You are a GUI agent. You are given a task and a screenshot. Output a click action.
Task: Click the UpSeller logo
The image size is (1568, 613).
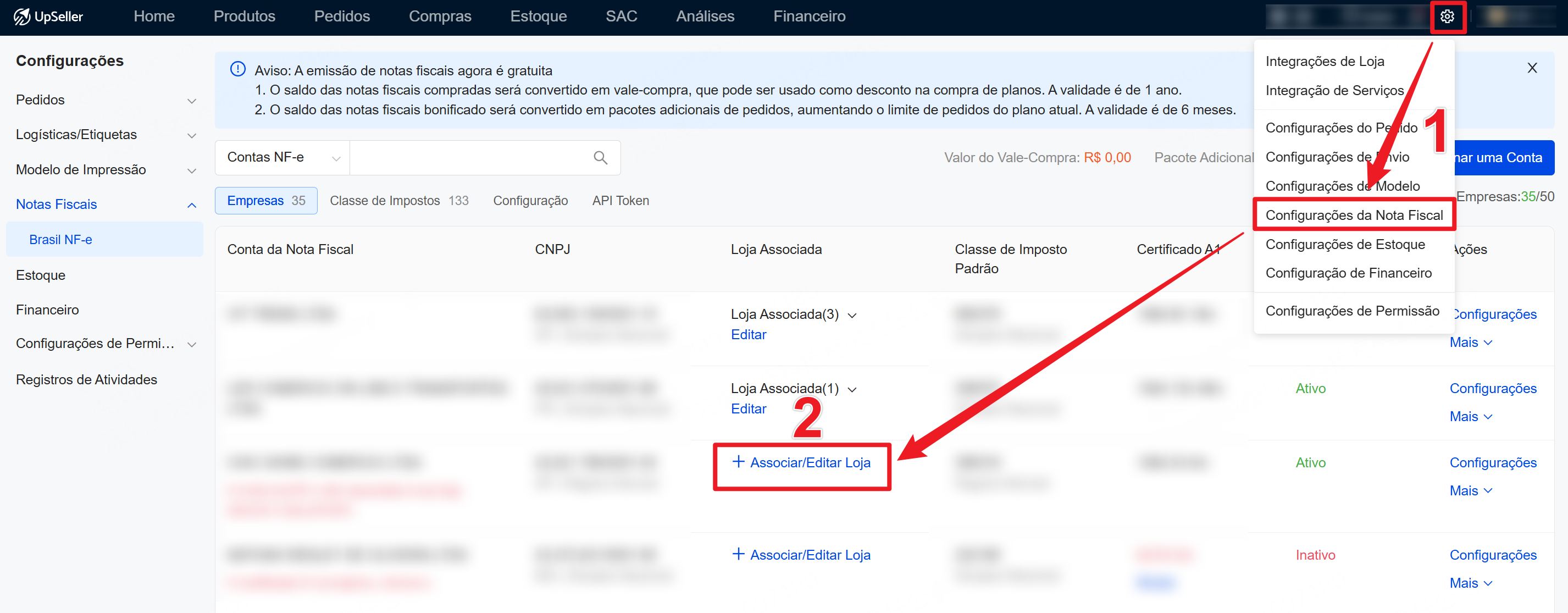click(48, 16)
